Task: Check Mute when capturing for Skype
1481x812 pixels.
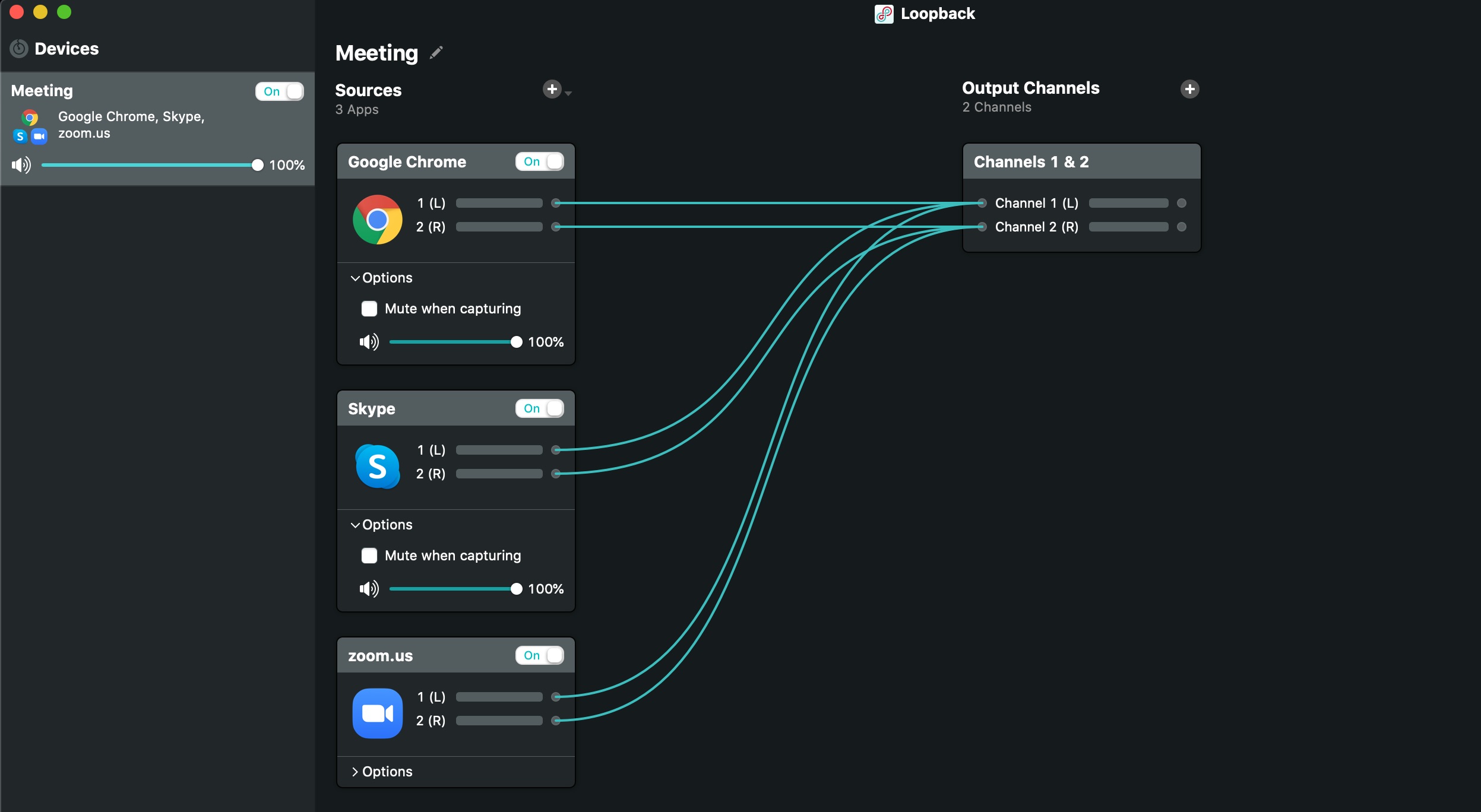Action: point(369,556)
